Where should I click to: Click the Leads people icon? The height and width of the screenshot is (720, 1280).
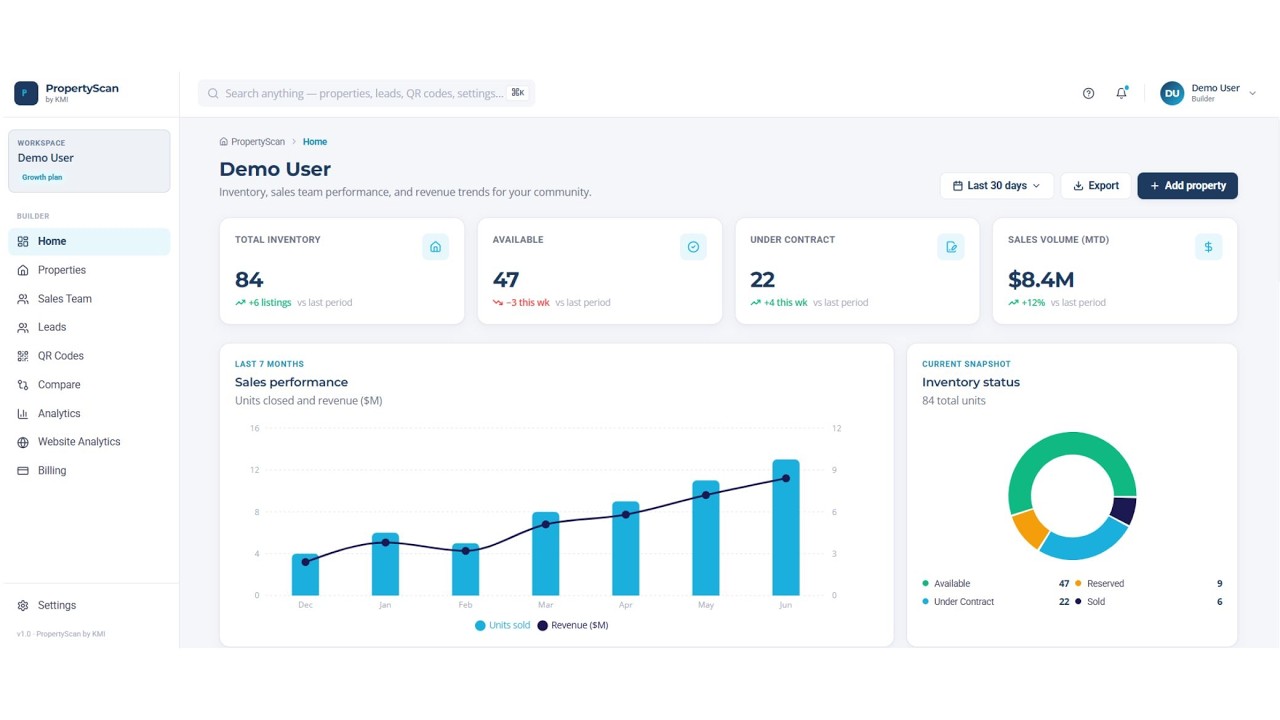pos(23,327)
